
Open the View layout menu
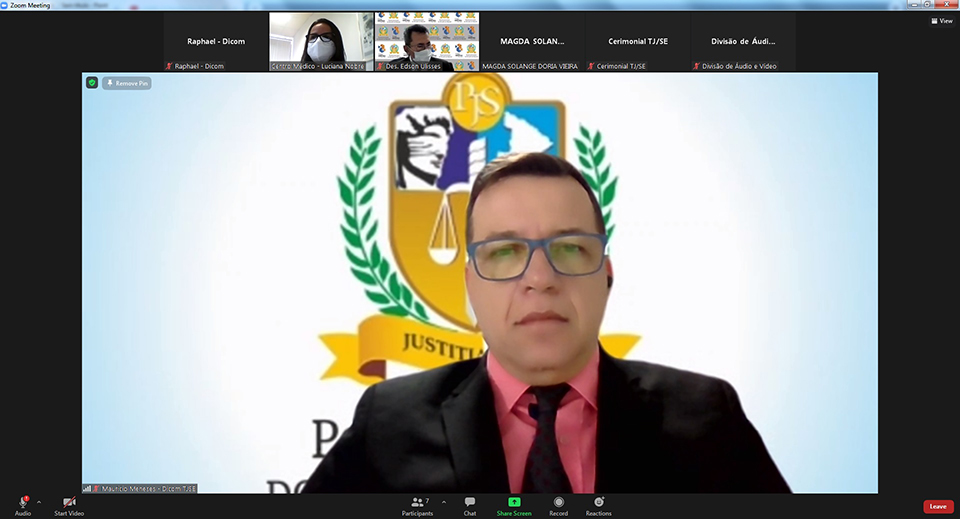942,20
